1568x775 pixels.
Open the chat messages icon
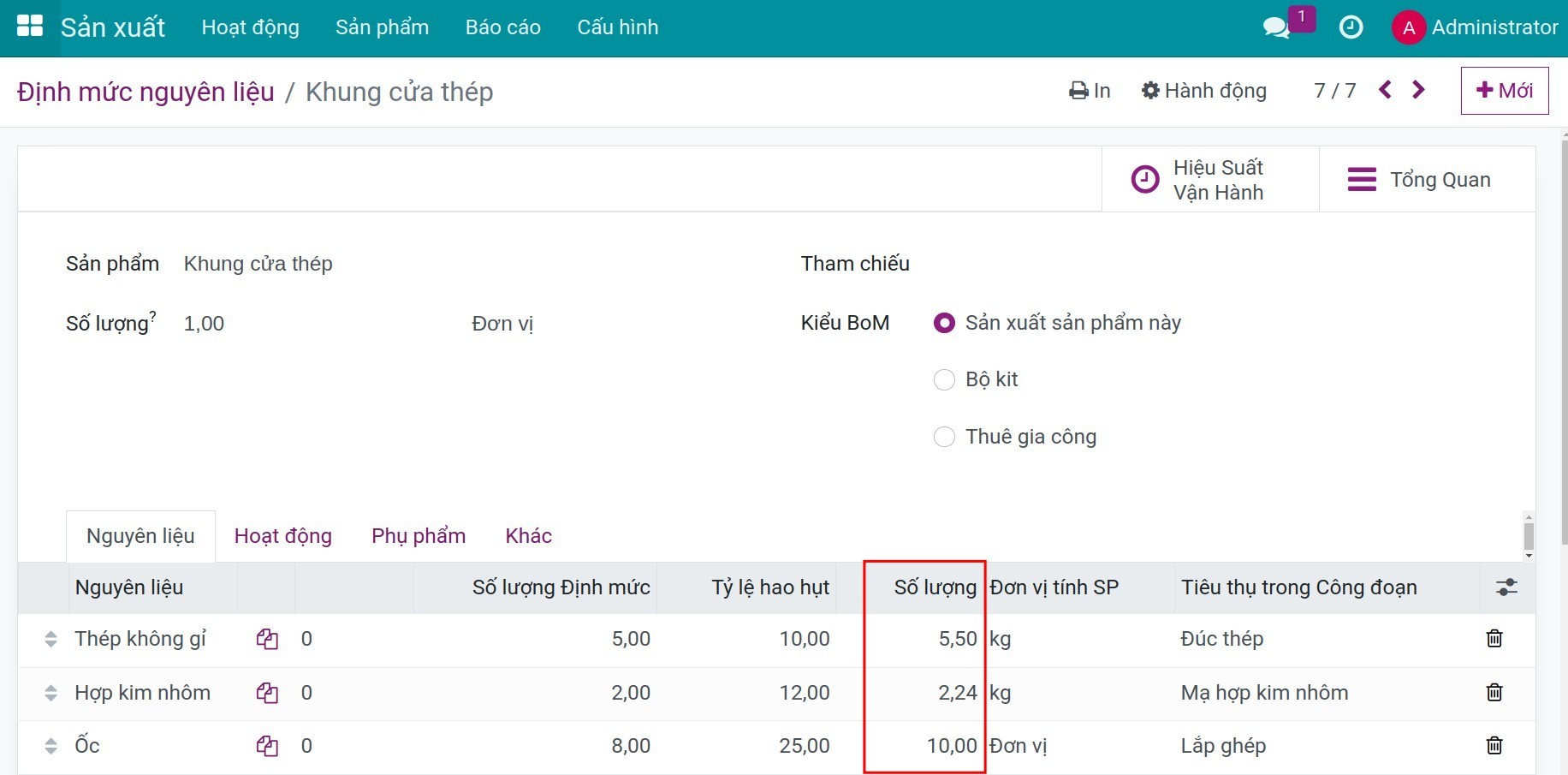pos(1276,27)
